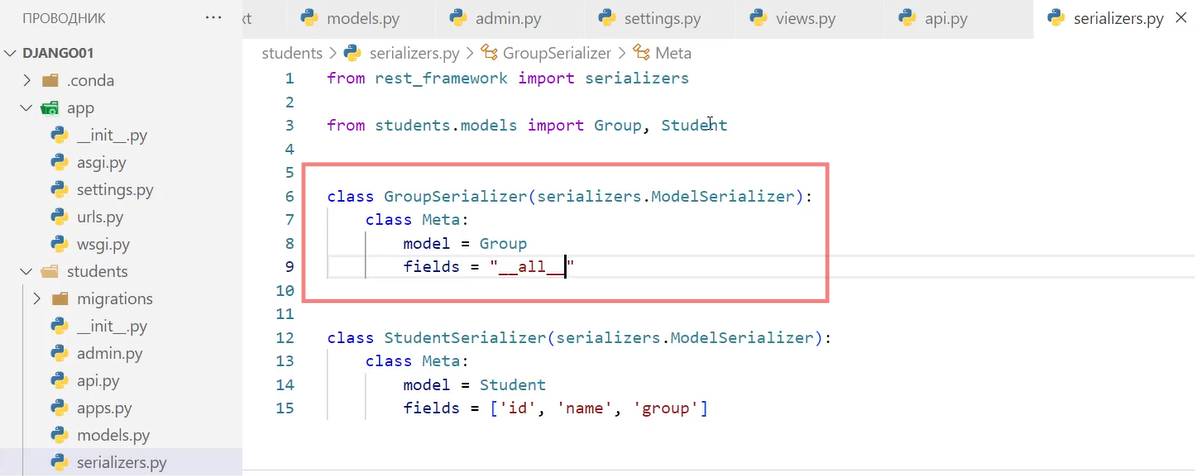Open urls.py in the file tree

tap(101, 216)
